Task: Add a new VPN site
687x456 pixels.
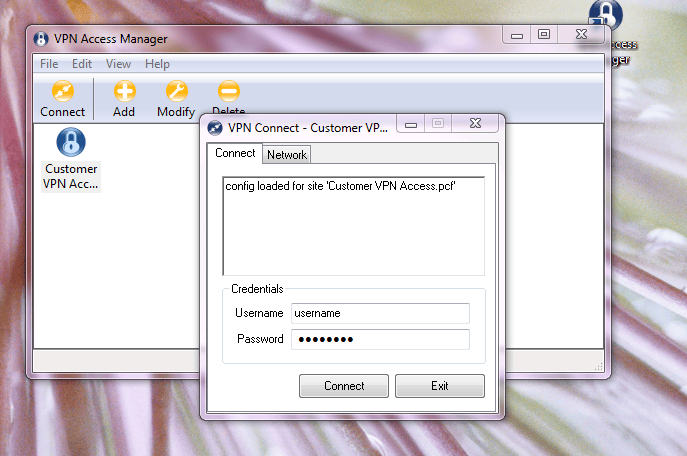Action: tap(124, 99)
